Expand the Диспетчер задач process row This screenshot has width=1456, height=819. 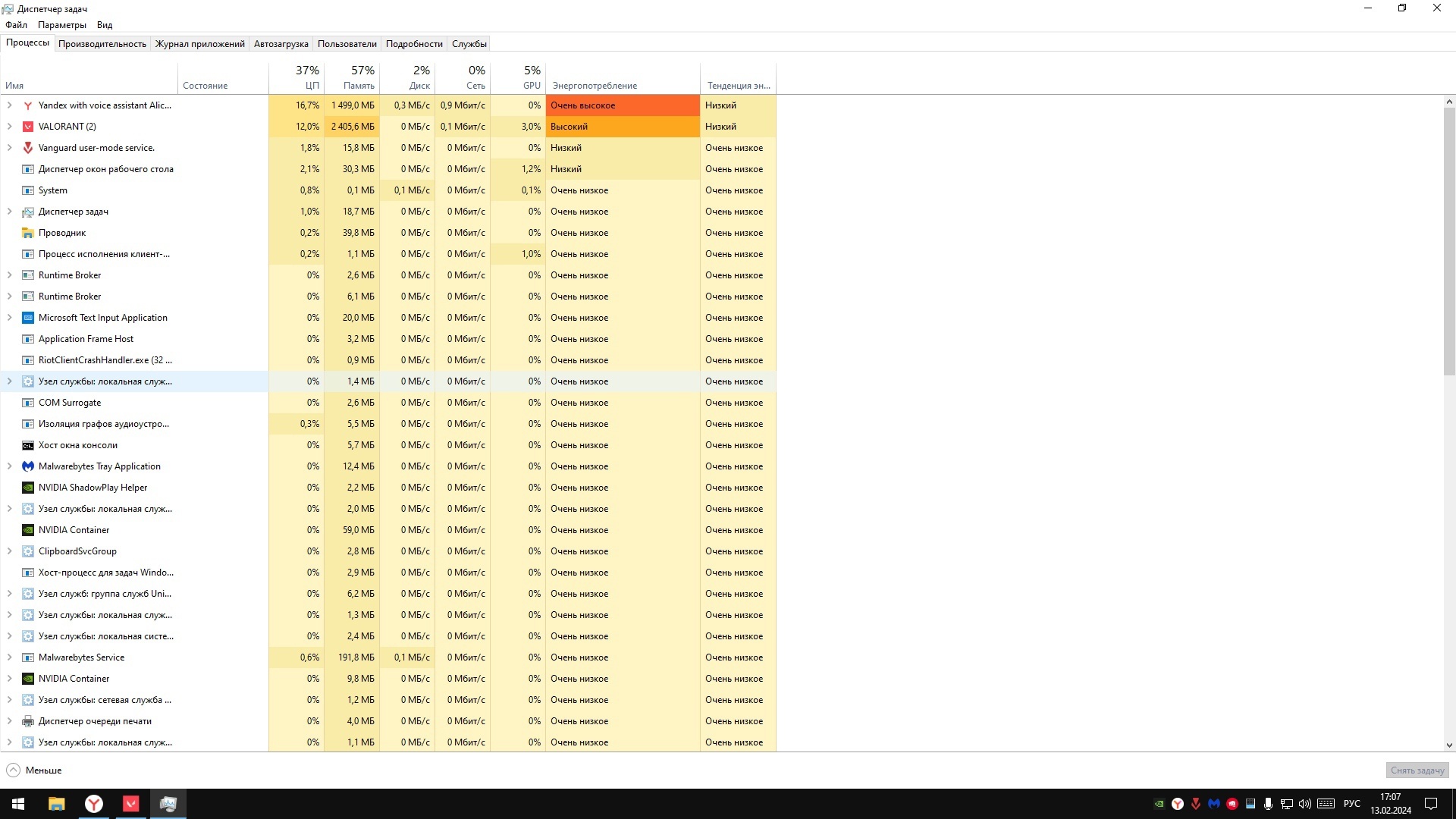(9, 212)
